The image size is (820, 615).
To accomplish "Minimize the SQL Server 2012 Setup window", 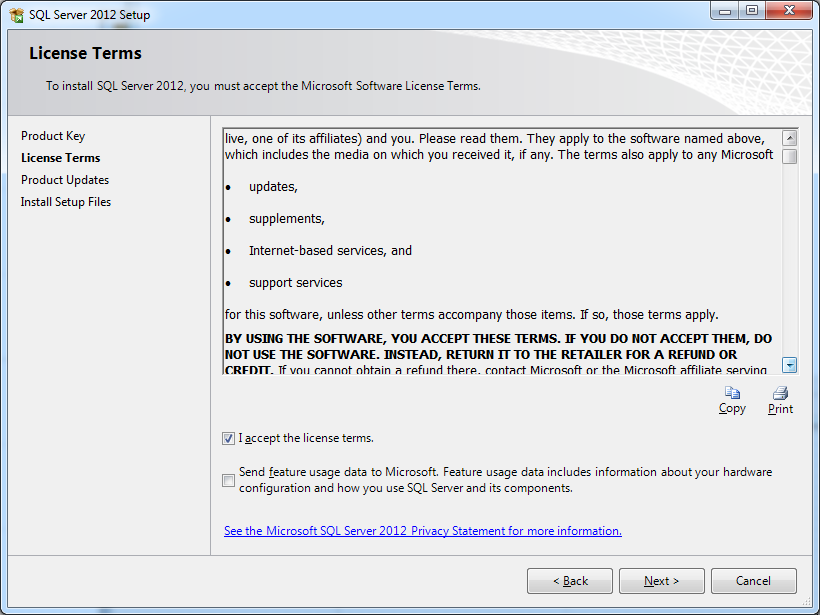I will [x=725, y=11].
